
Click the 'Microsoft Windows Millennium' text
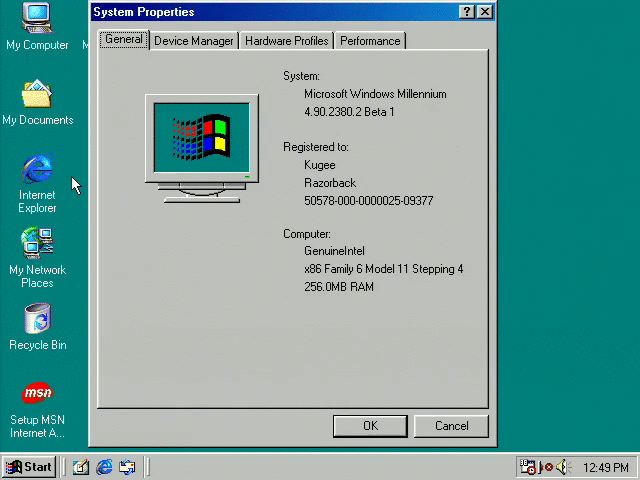click(x=375, y=94)
